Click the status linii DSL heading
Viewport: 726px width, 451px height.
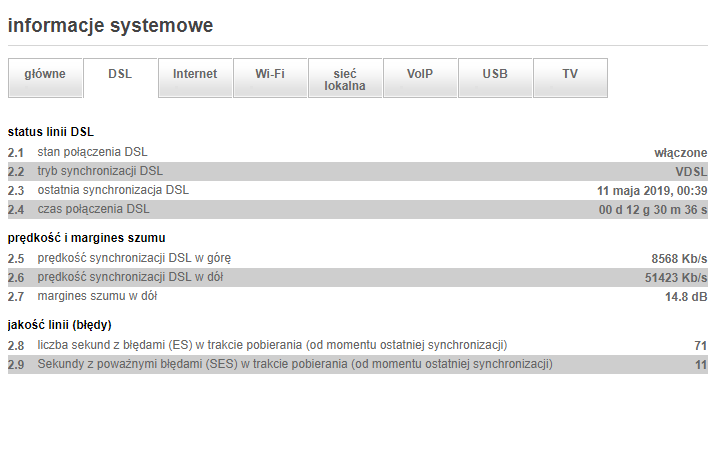pyautogui.click(x=51, y=132)
